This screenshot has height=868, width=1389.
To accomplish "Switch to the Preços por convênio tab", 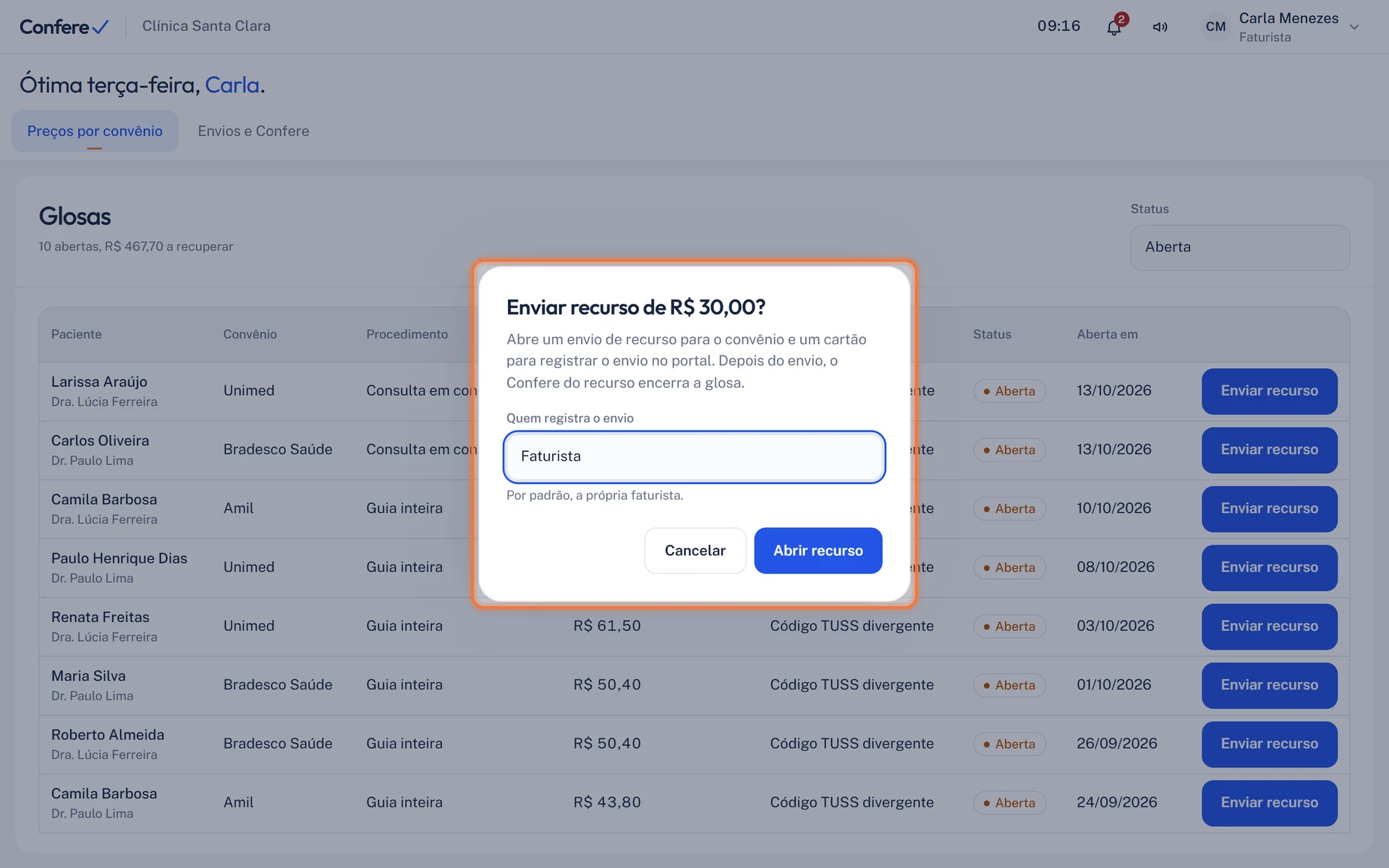I will [x=95, y=131].
